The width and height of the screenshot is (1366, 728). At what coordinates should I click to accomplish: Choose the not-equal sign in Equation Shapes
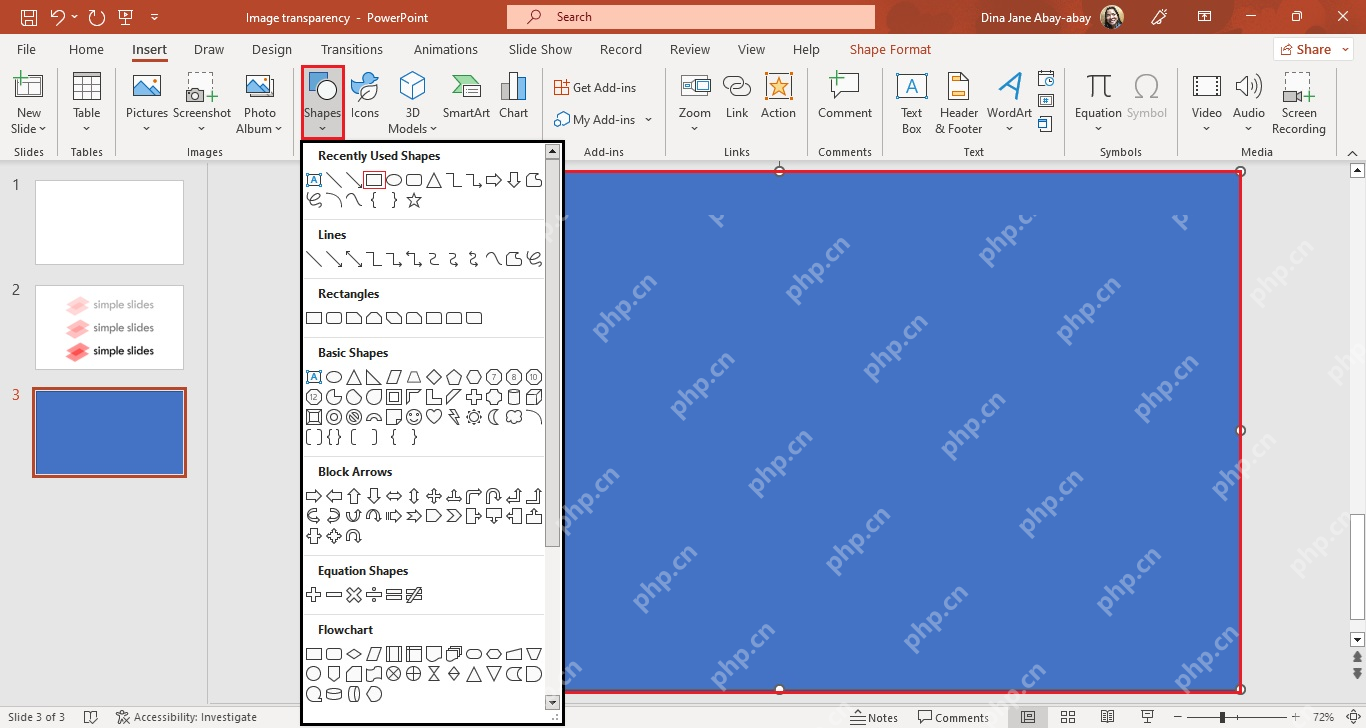[x=414, y=595]
